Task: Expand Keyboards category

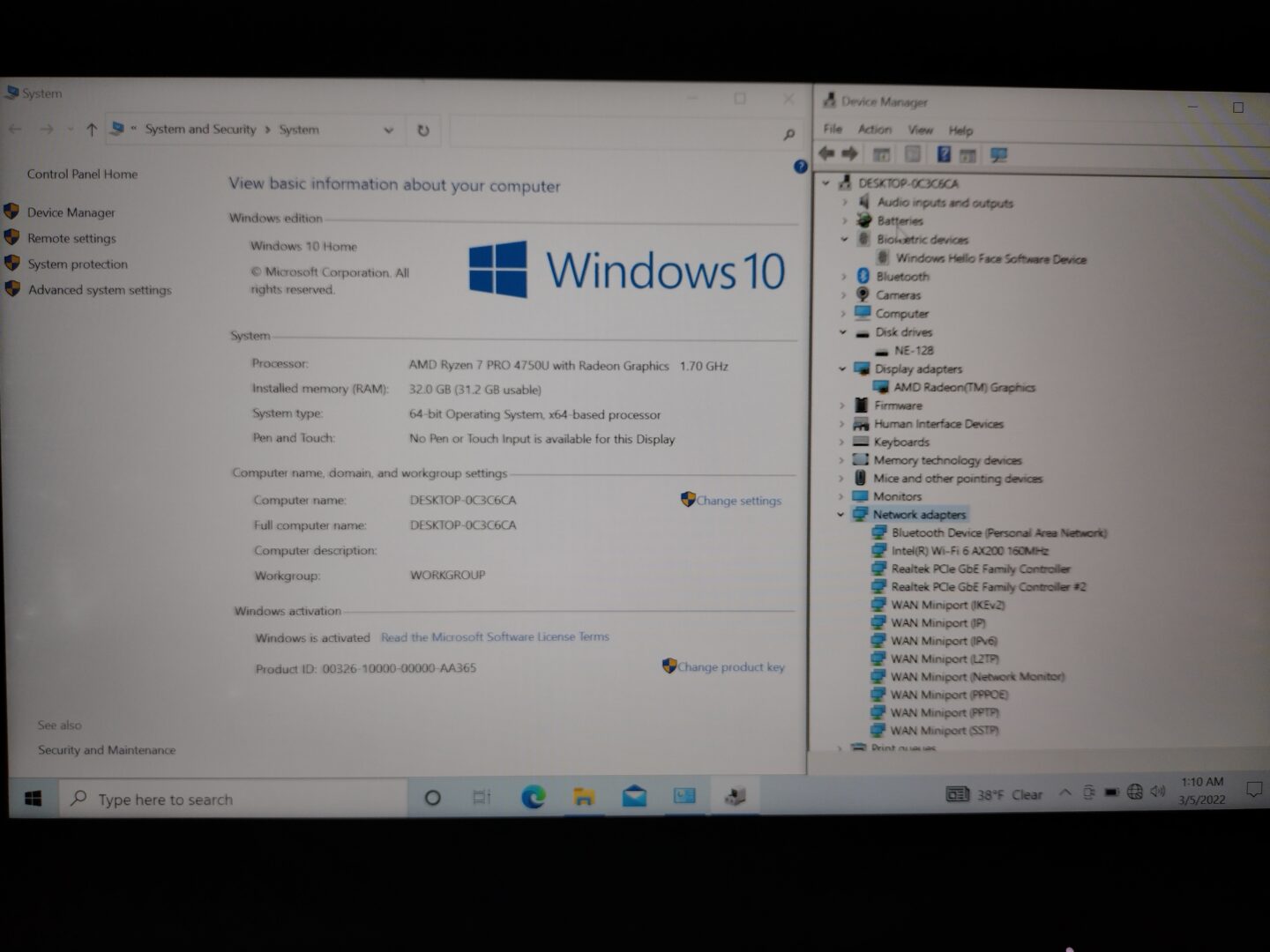Action: [x=841, y=442]
